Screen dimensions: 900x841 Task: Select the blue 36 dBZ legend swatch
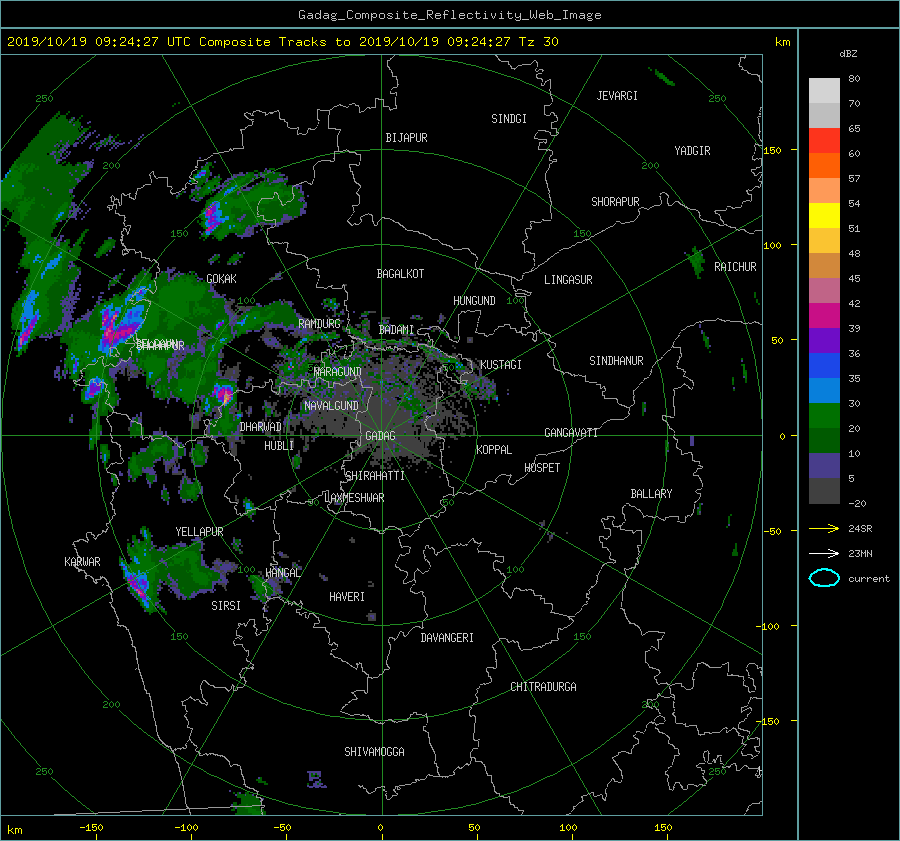[x=824, y=365]
